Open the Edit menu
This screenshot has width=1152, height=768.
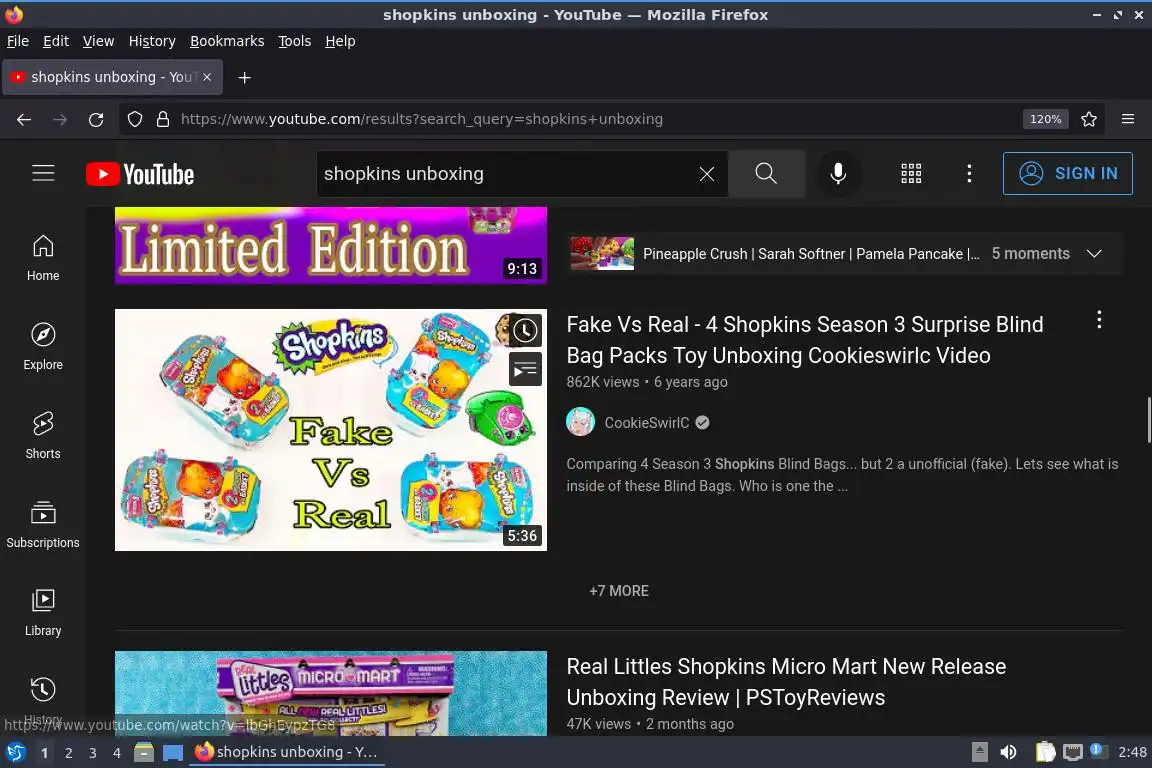(56, 41)
